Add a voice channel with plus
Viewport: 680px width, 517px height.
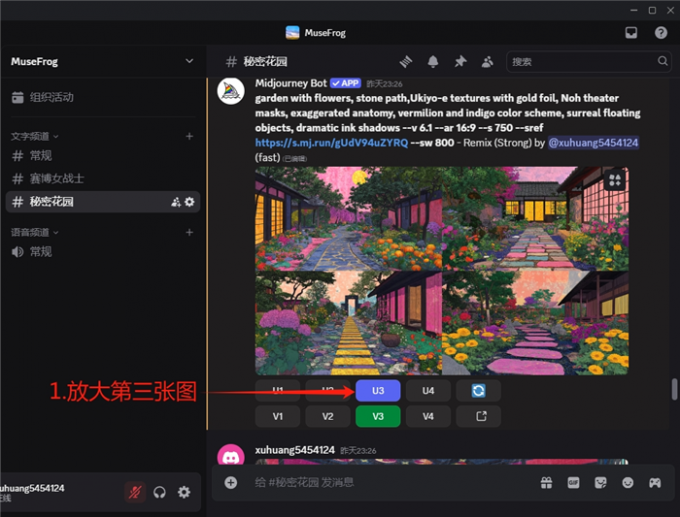(190, 232)
